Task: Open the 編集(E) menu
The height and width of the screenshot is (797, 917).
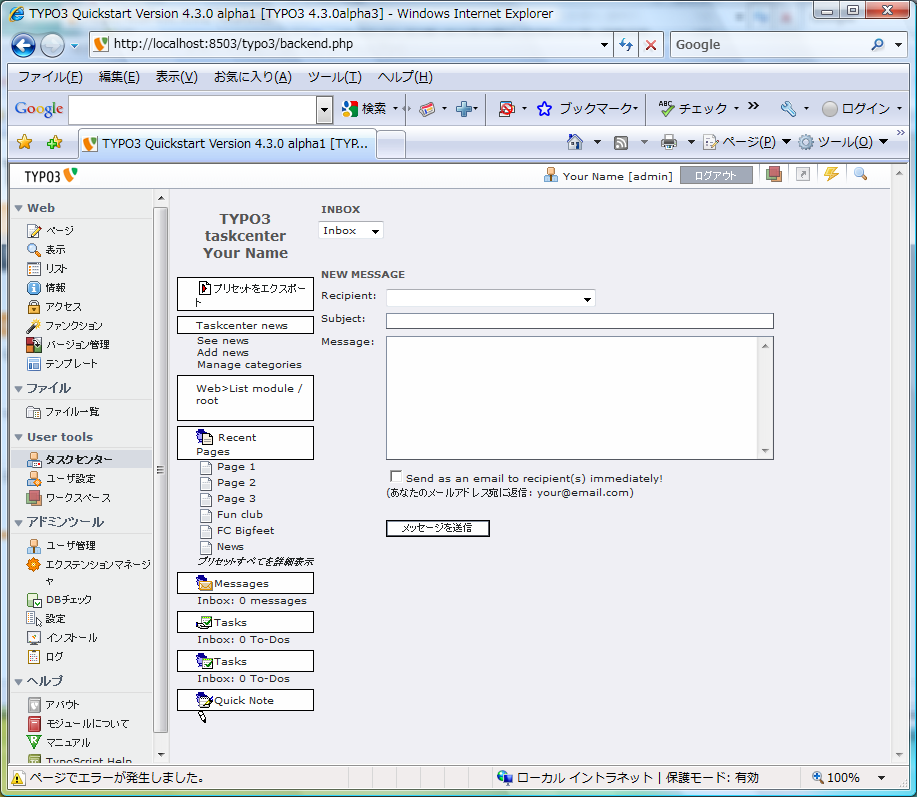Action: [119, 77]
